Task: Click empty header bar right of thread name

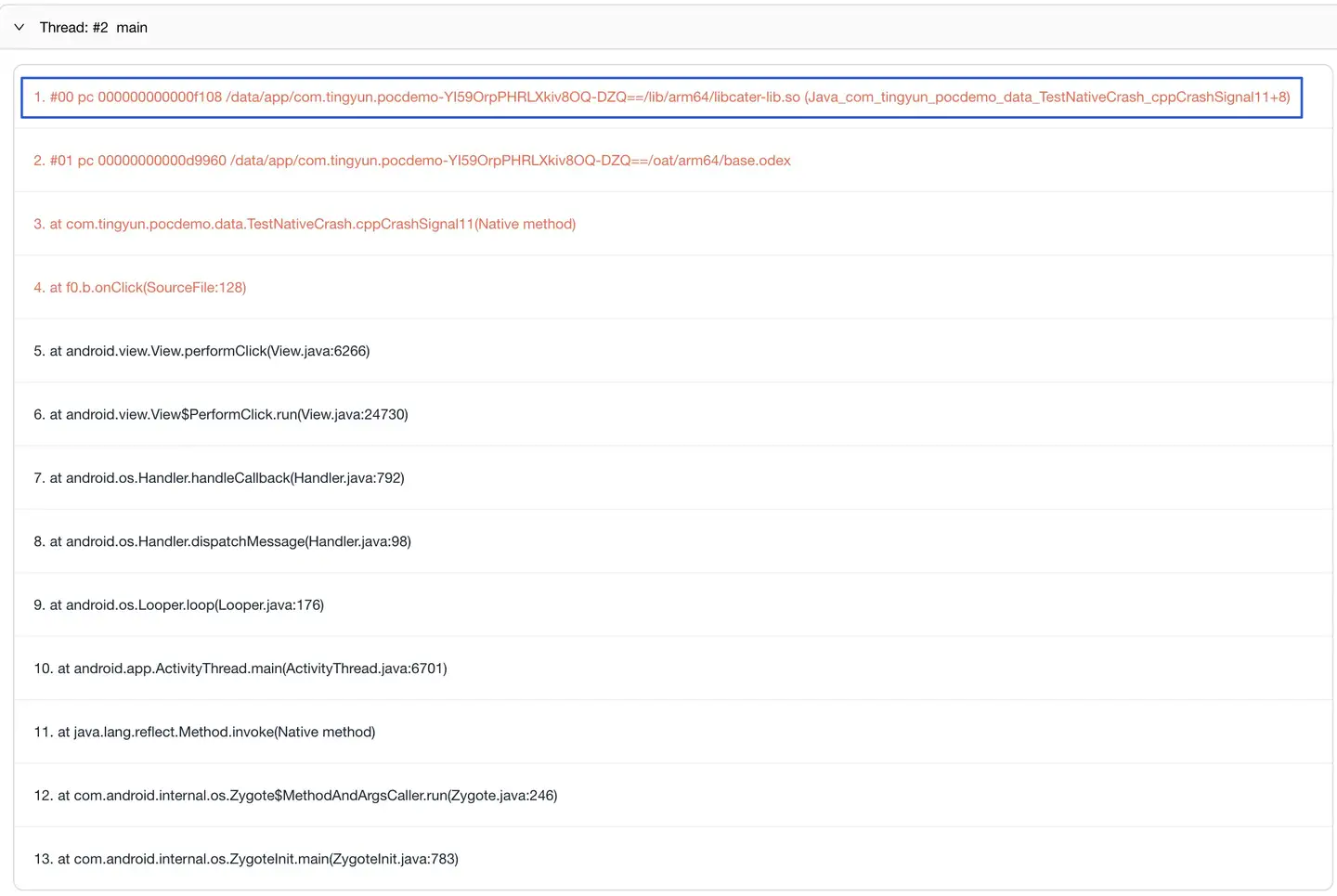Action: 743,28
